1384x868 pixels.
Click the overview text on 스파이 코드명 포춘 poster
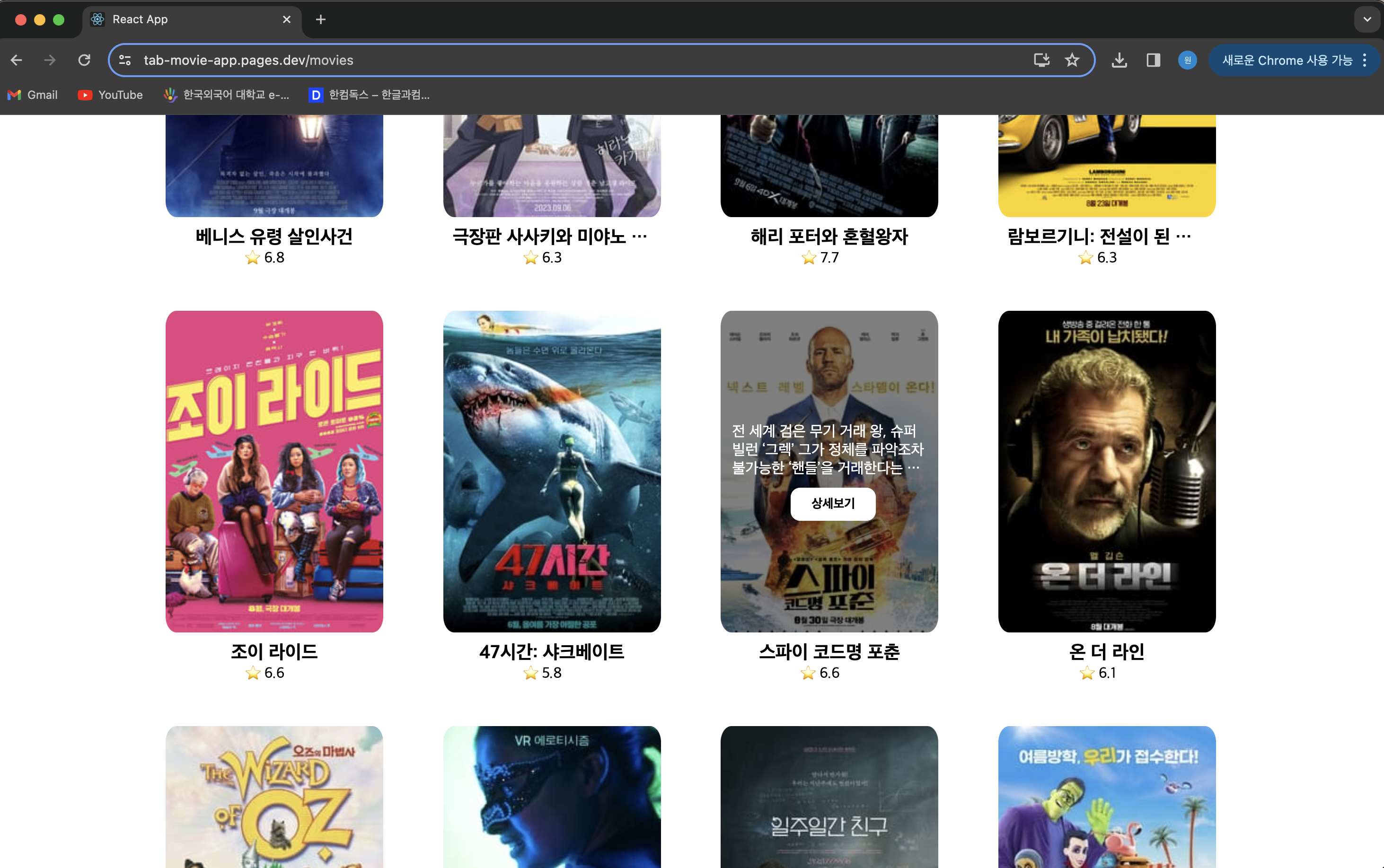pos(828,449)
